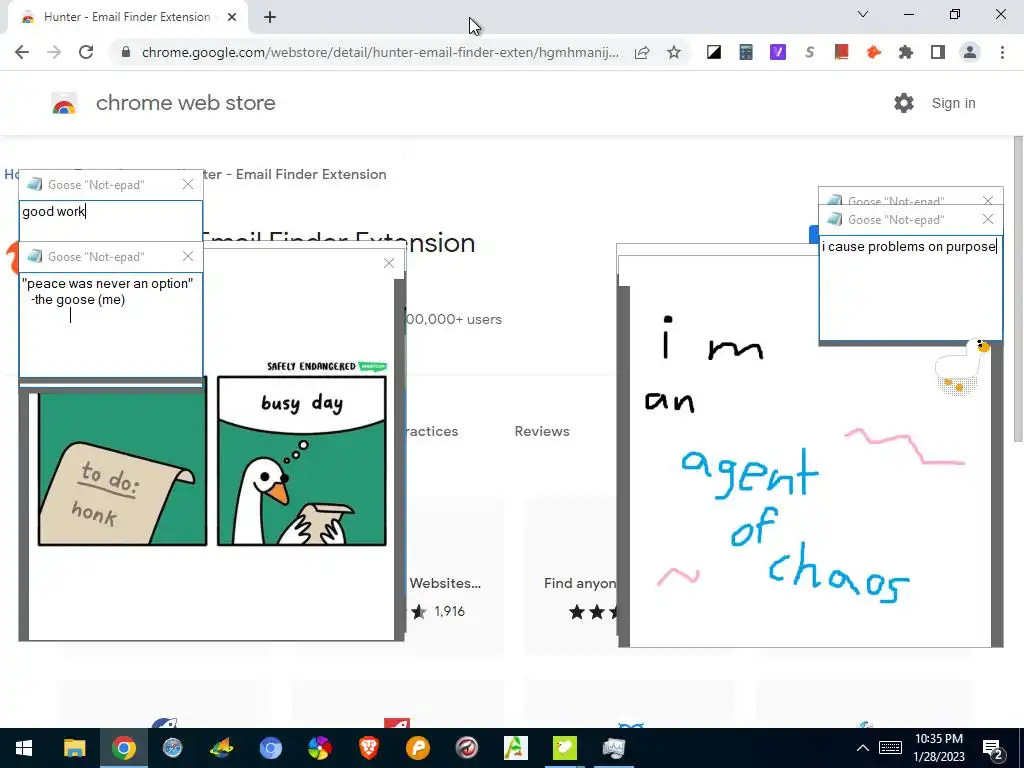Open the gray S extension icon
The width and height of the screenshot is (1024, 768).
click(810, 52)
